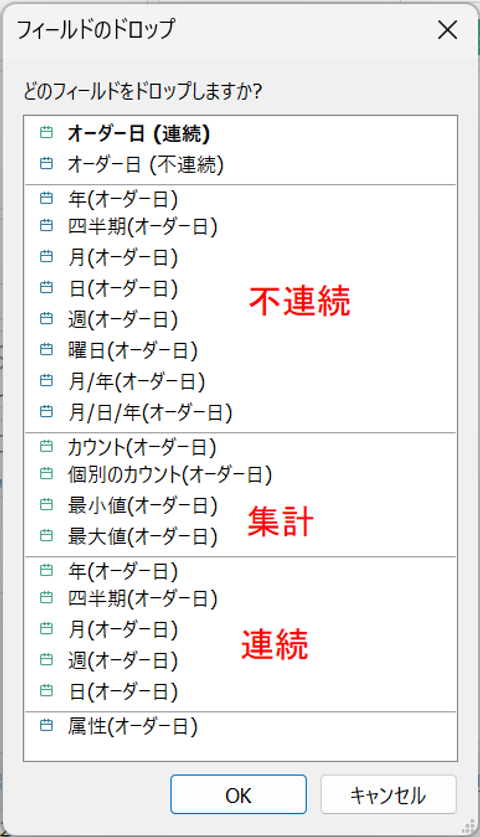Click the calendar icon beside 月/日/年(オーダー日)
The height and width of the screenshot is (837, 480).
point(46,412)
